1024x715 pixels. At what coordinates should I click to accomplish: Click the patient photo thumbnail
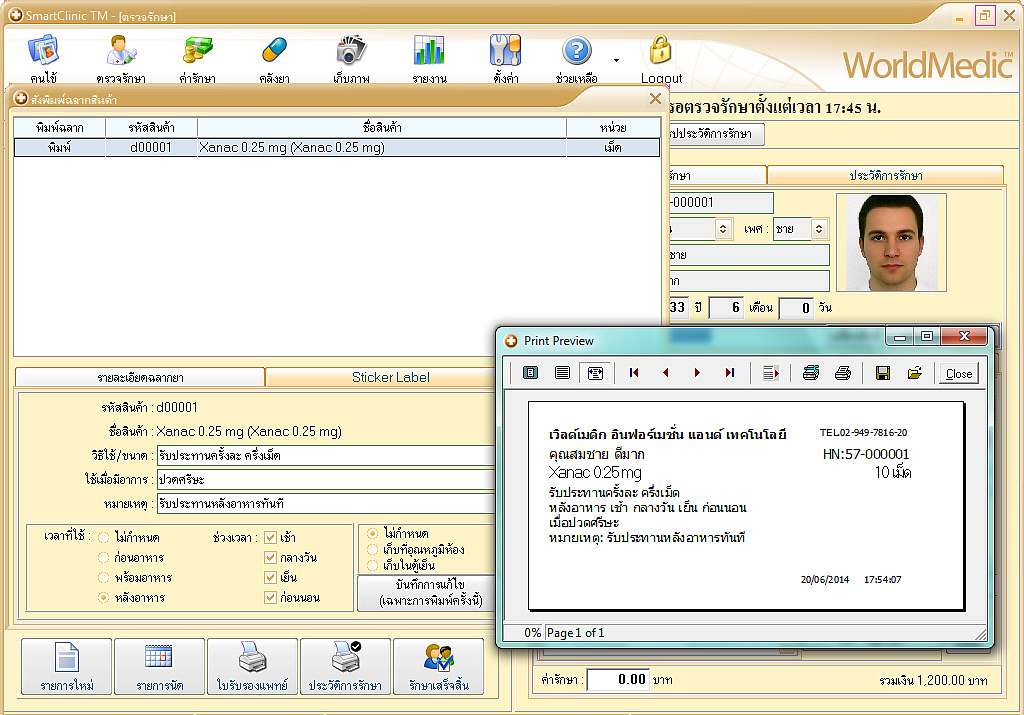(891, 242)
